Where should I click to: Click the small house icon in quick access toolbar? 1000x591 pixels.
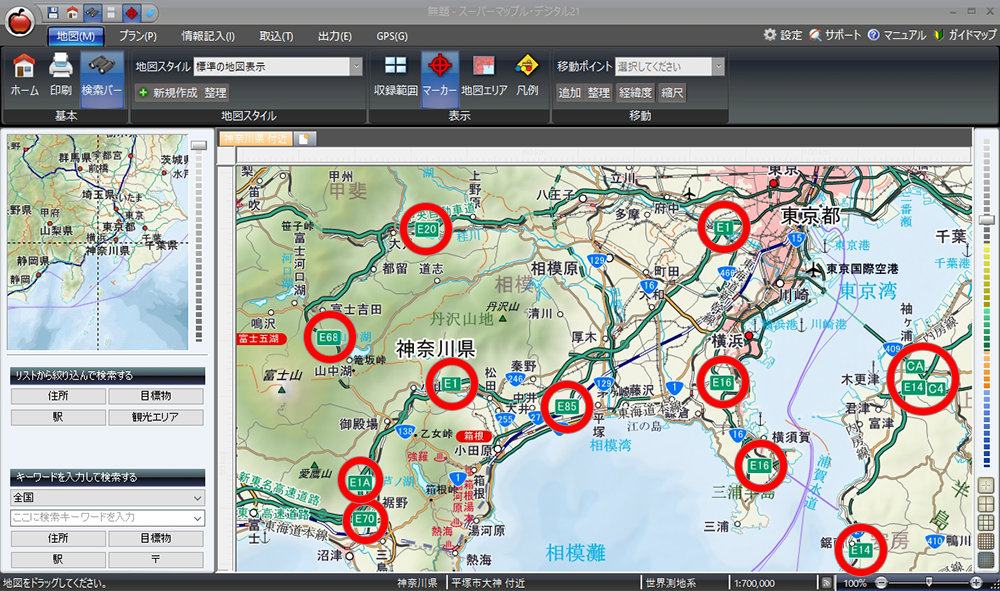(73, 12)
